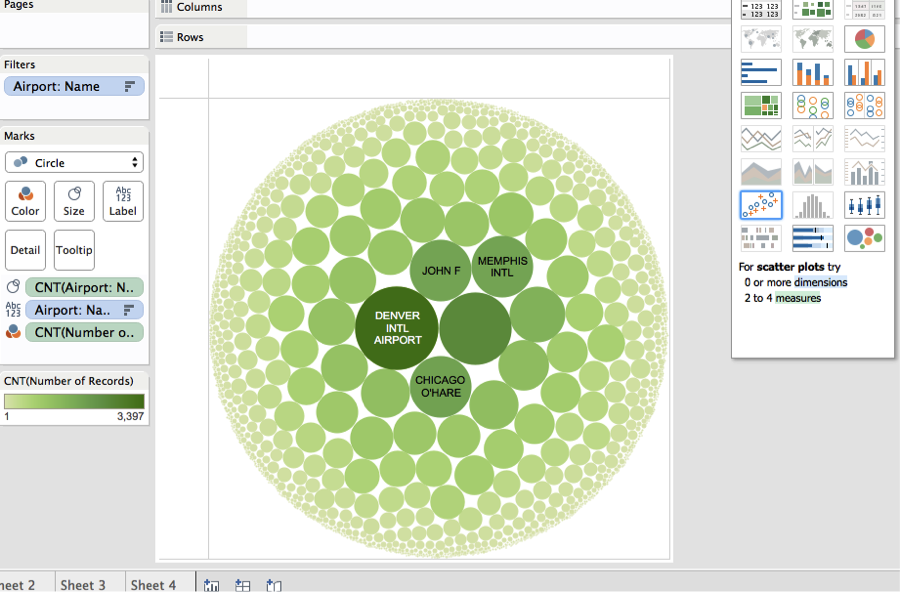
Task: Open the Circle mark type dropdown
Action: [74, 162]
